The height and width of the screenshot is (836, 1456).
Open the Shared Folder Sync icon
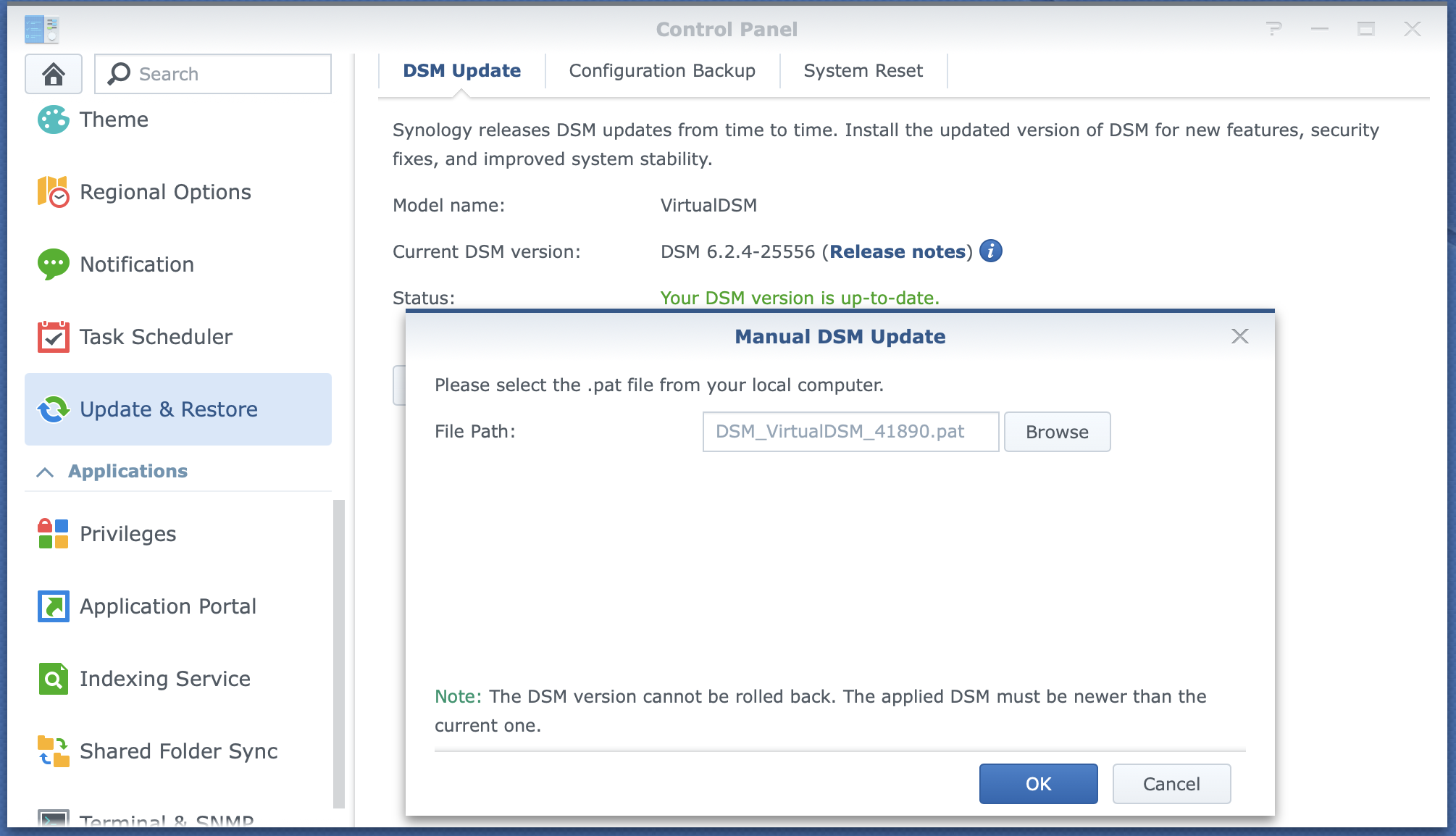pos(54,751)
